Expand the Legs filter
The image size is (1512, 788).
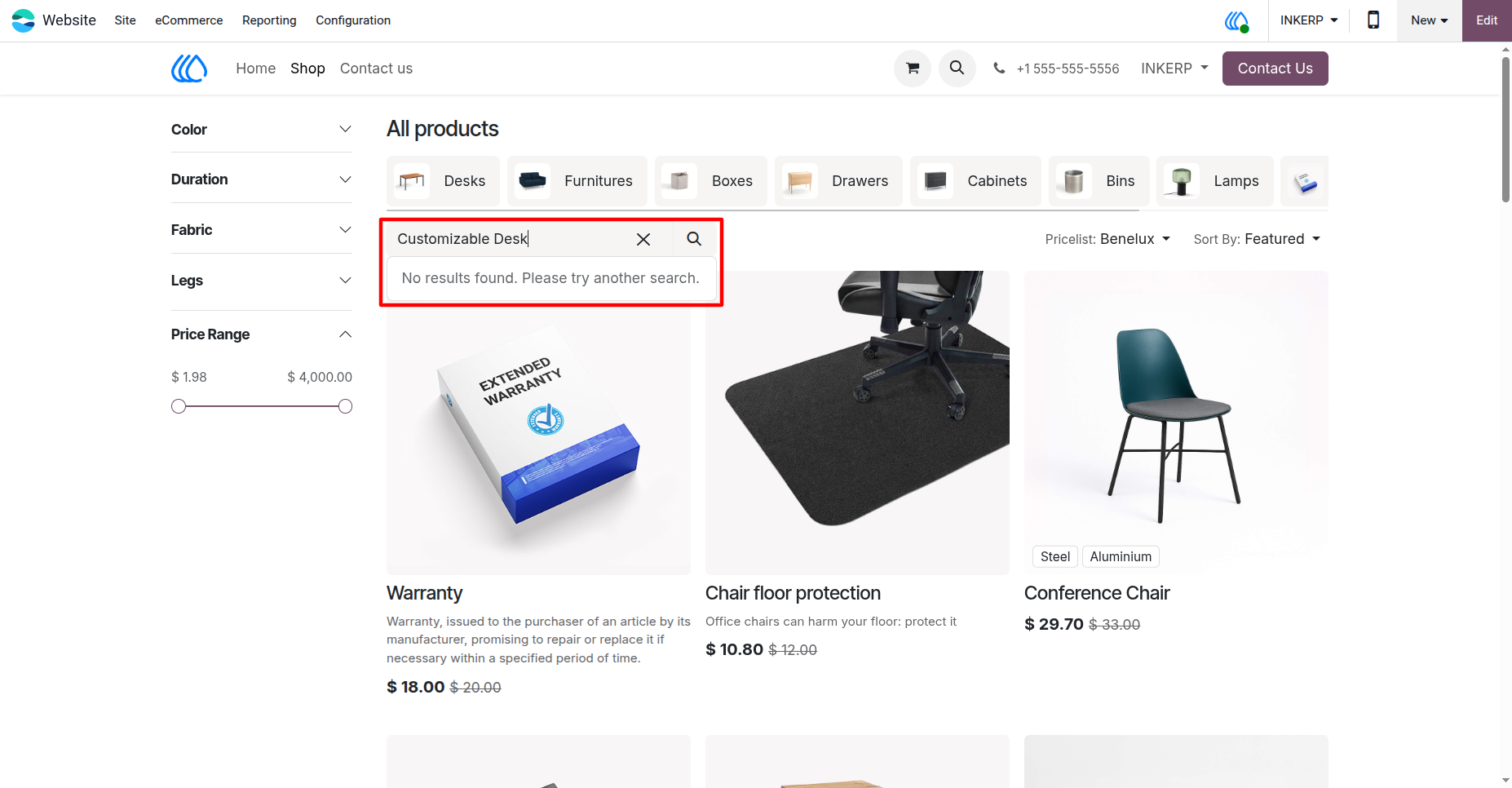click(x=261, y=281)
